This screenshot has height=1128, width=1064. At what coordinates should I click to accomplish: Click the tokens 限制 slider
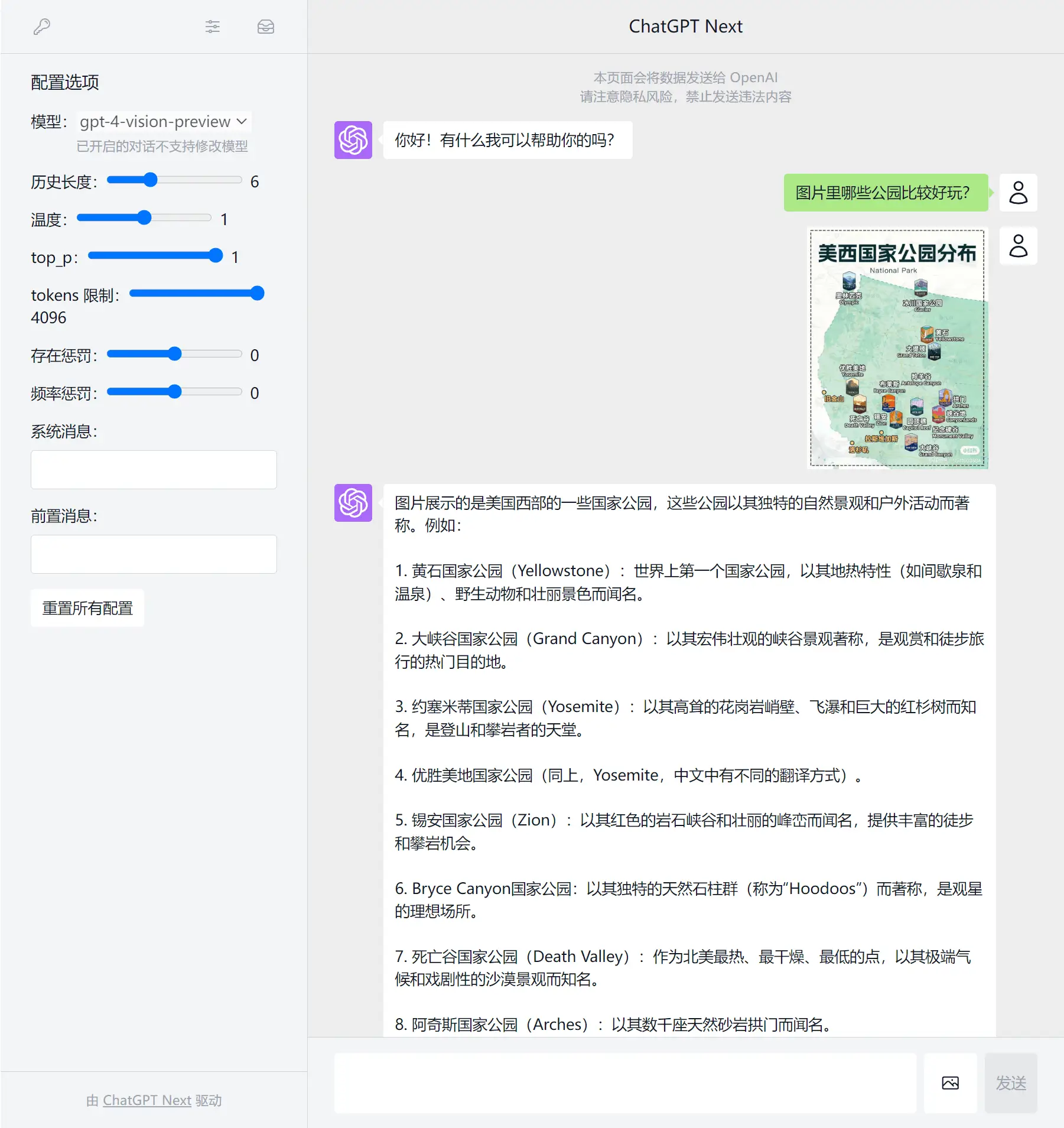click(x=196, y=294)
